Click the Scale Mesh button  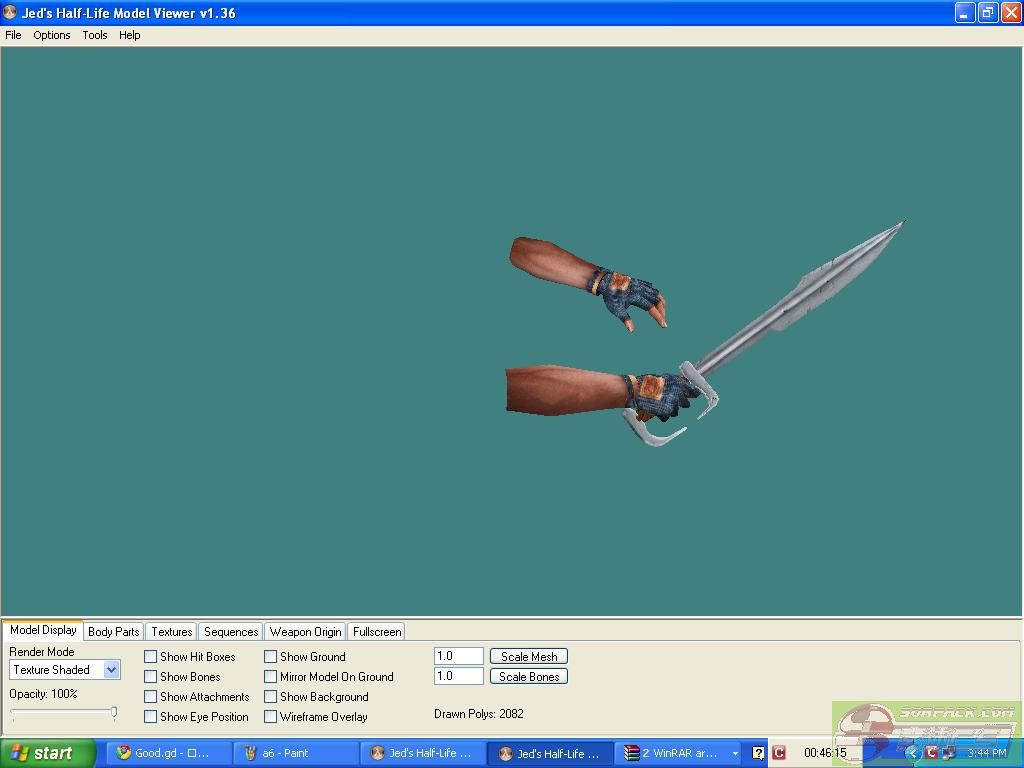[x=529, y=657]
